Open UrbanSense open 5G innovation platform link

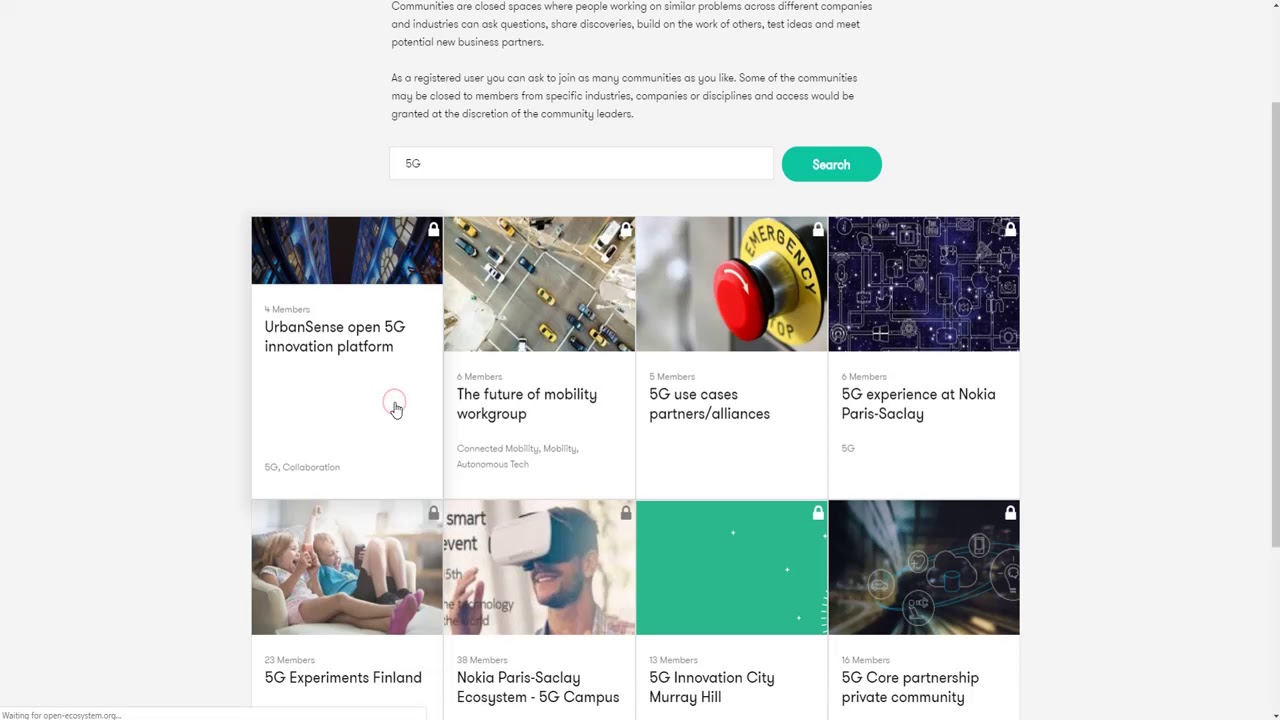click(334, 337)
